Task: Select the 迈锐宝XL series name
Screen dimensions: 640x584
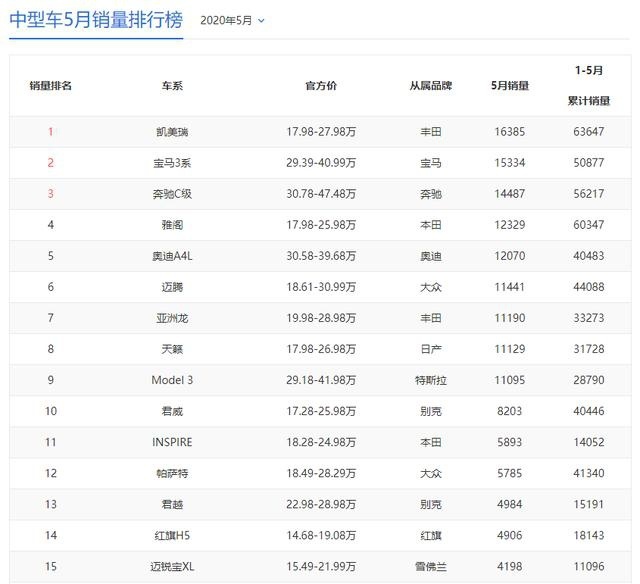Action: tap(172, 566)
